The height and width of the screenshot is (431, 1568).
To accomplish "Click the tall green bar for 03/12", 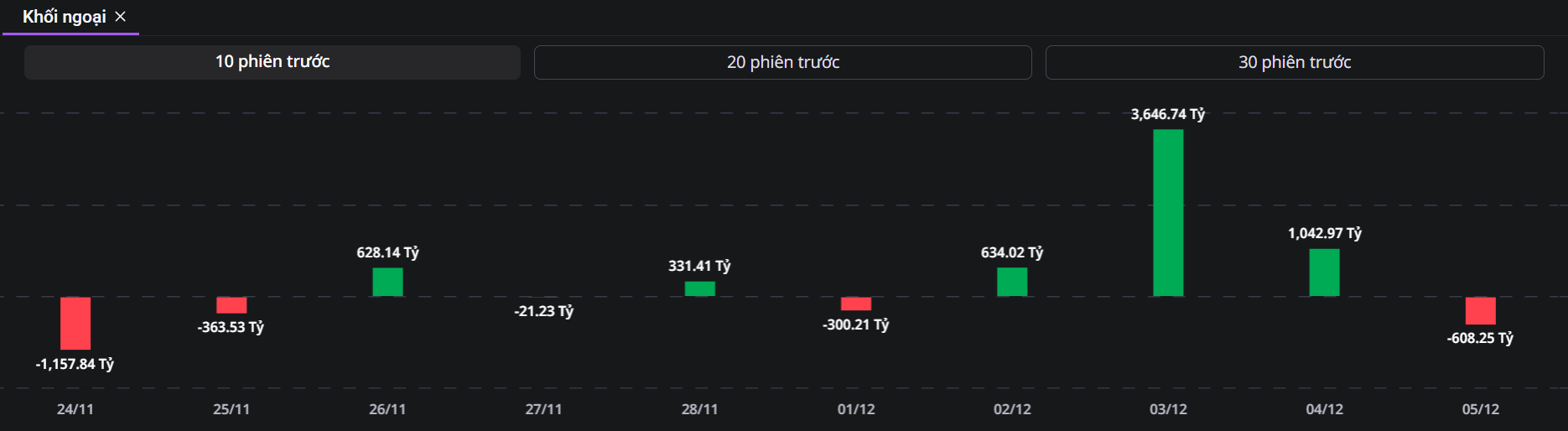I will (1168, 213).
